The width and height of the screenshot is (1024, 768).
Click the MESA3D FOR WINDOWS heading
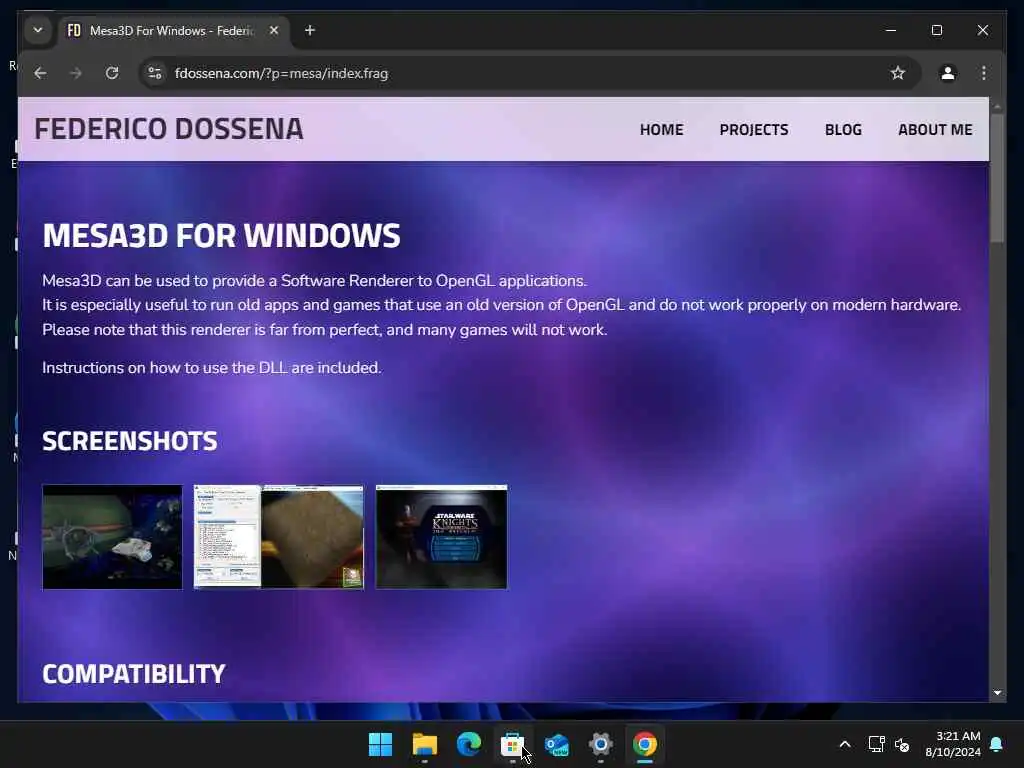point(221,236)
